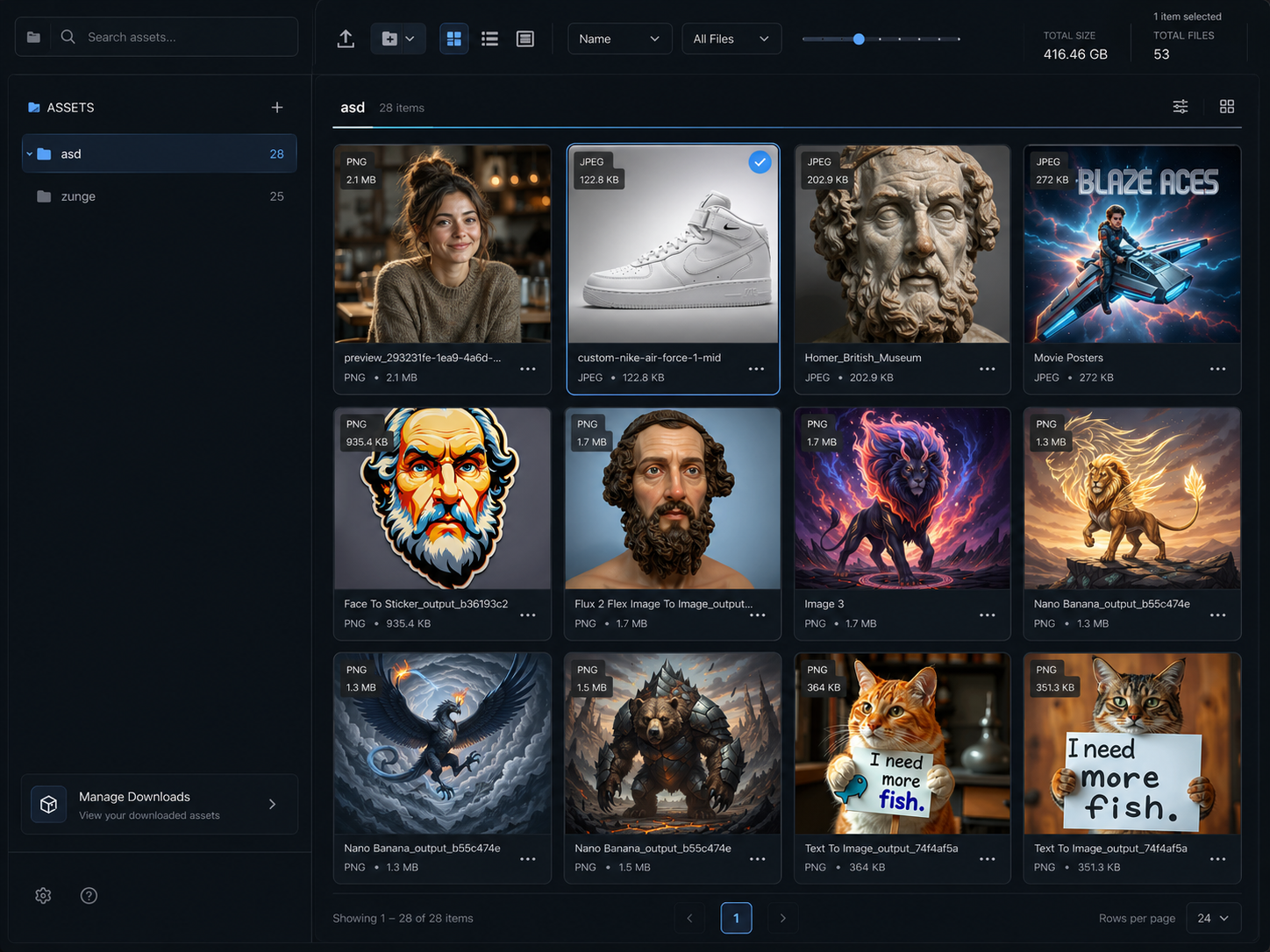Switch to grid view layout
Screen dimensions: 1270x952
pyautogui.click(x=453, y=39)
